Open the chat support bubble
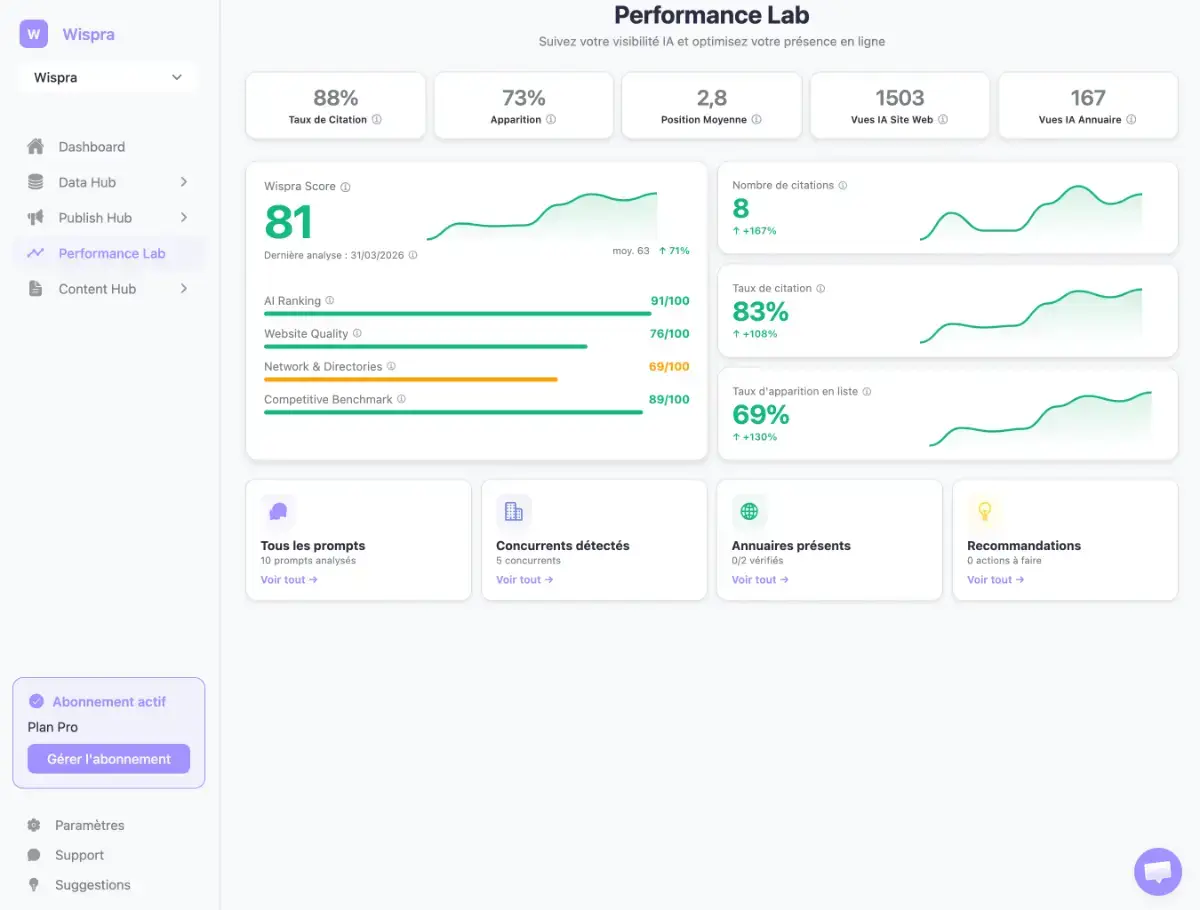This screenshot has width=1200, height=910. [1157, 871]
